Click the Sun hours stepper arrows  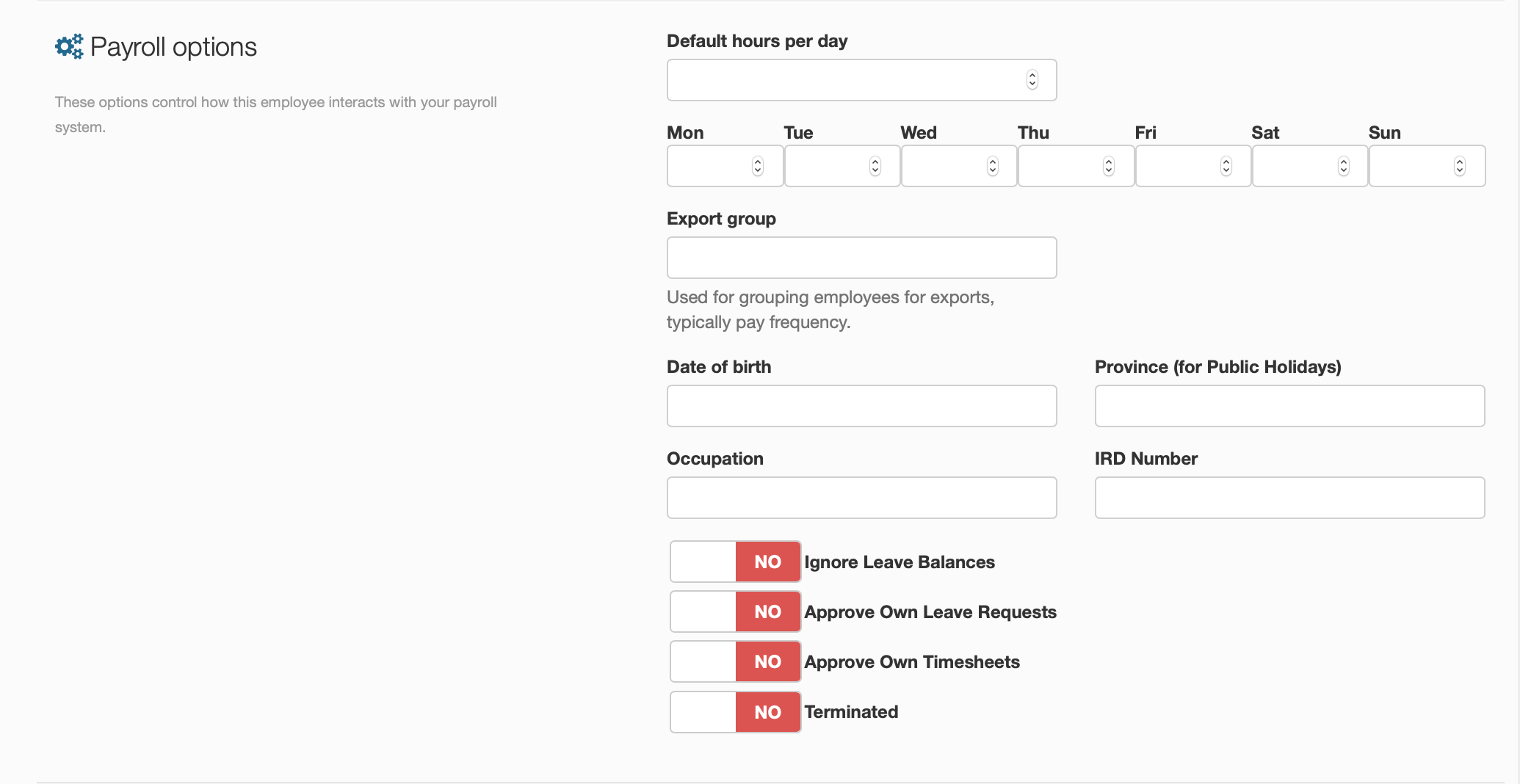click(1459, 167)
